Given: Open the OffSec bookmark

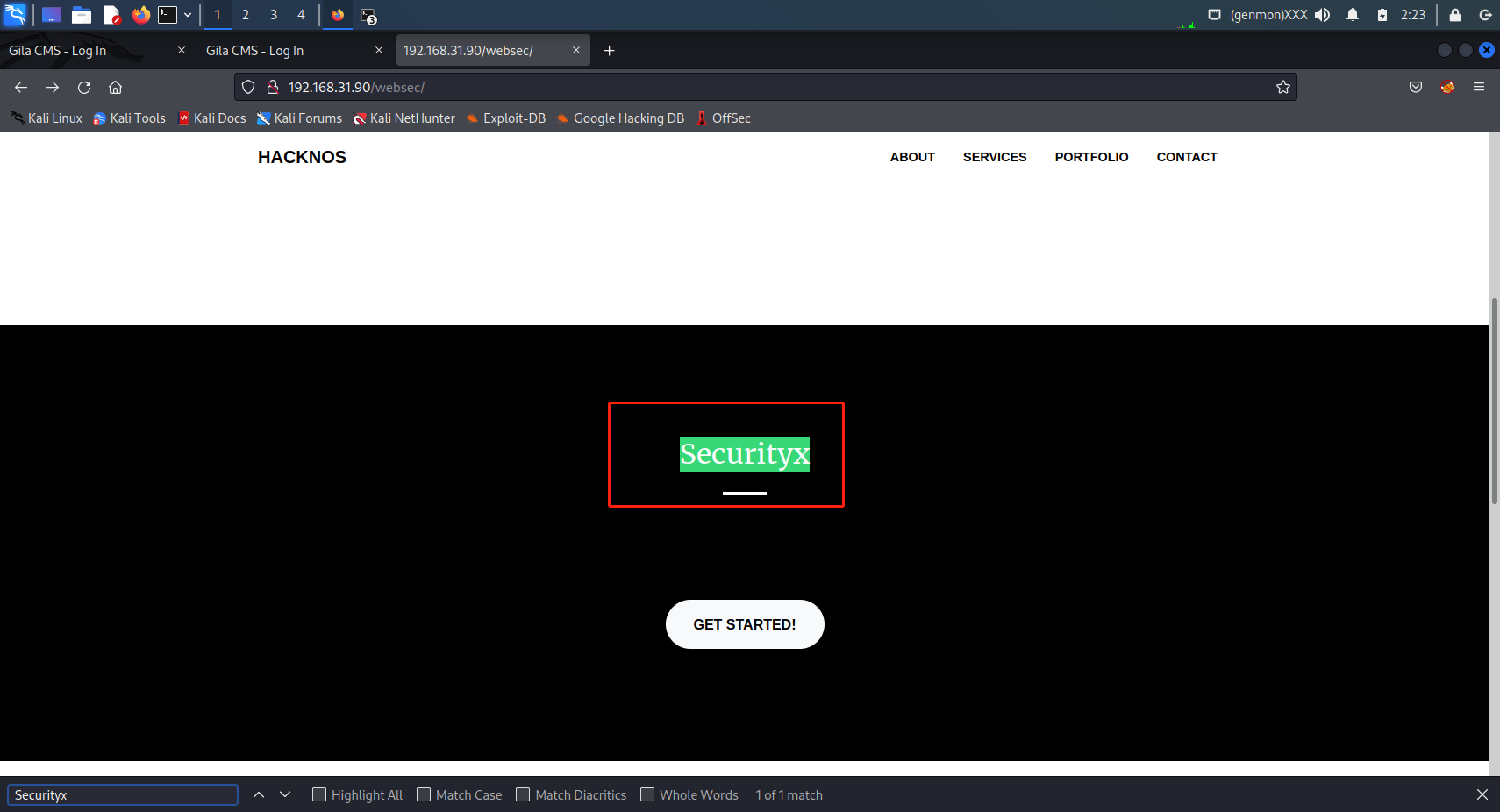Looking at the screenshot, I should 723,118.
